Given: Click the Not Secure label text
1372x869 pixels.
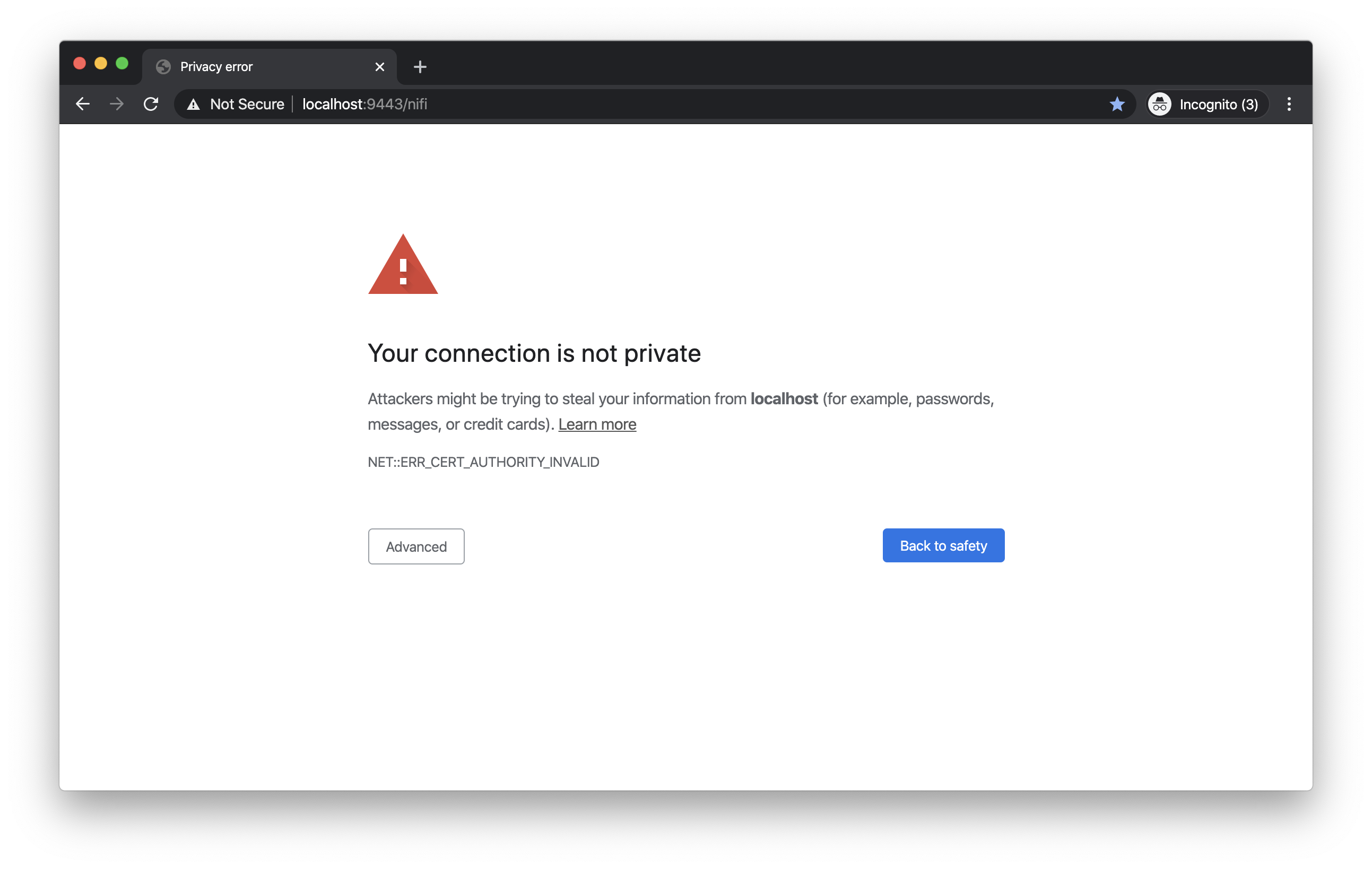Looking at the screenshot, I should tap(247, 105).
